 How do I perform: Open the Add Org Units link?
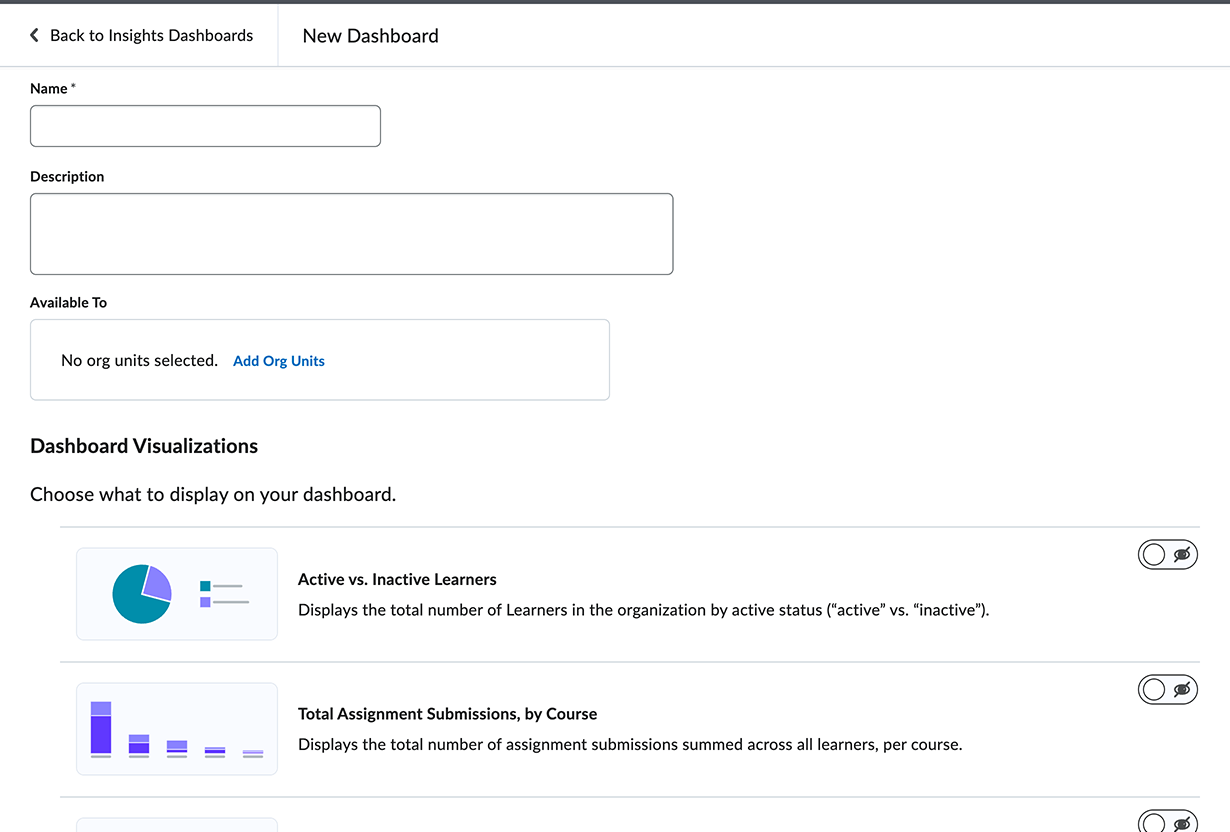coord(278,361)
